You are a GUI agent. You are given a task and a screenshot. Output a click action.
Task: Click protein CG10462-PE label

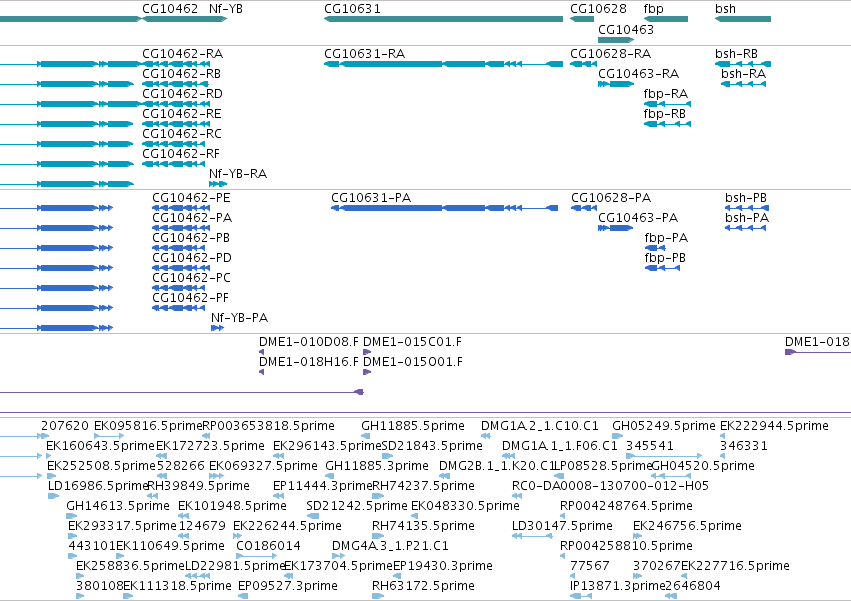(x=191, y=198)
